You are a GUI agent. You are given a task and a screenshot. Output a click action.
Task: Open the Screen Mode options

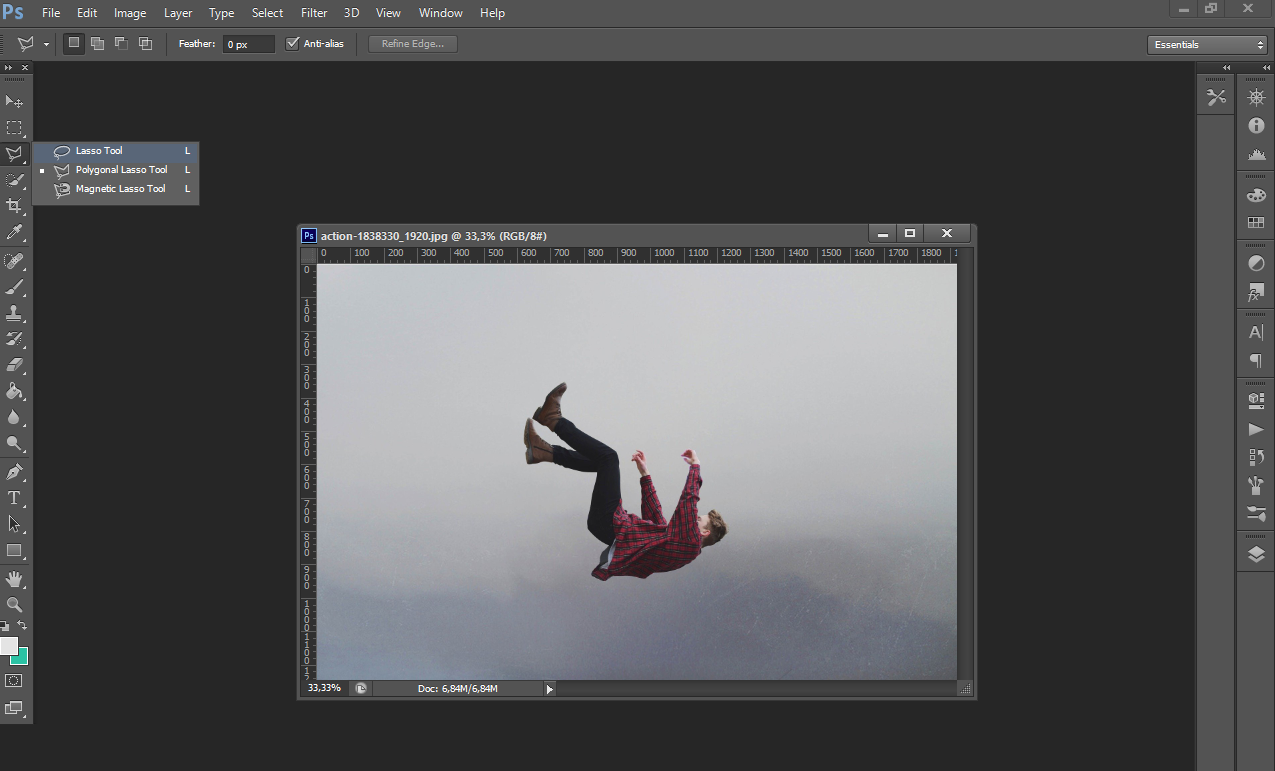tap(14, 708)
